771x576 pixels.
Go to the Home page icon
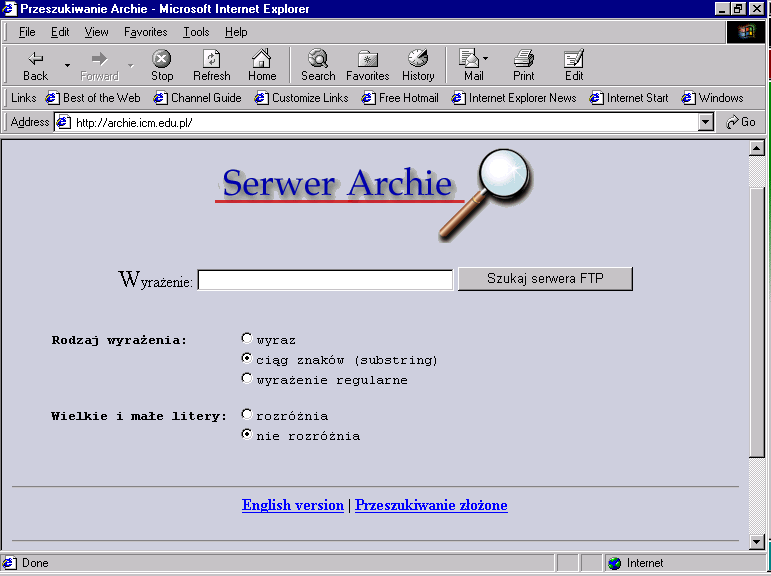coord(262,59)
